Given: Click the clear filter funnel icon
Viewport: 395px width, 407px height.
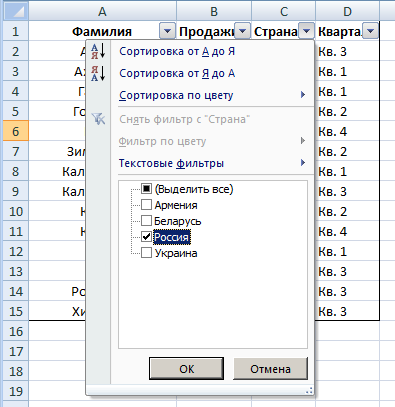Looking at the screenshot, I should (x=98, y=119).
